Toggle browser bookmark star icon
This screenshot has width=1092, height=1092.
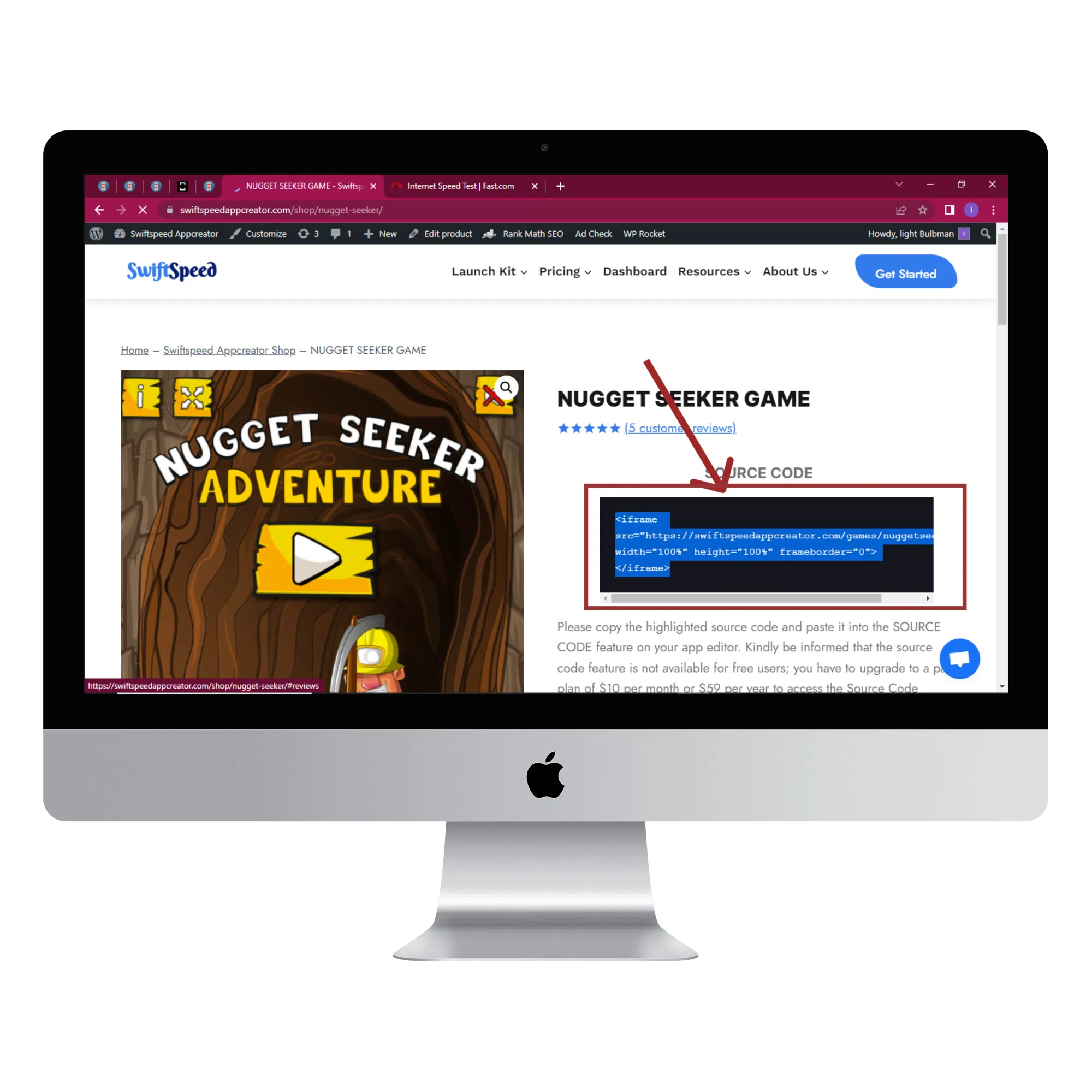(921, 210)
